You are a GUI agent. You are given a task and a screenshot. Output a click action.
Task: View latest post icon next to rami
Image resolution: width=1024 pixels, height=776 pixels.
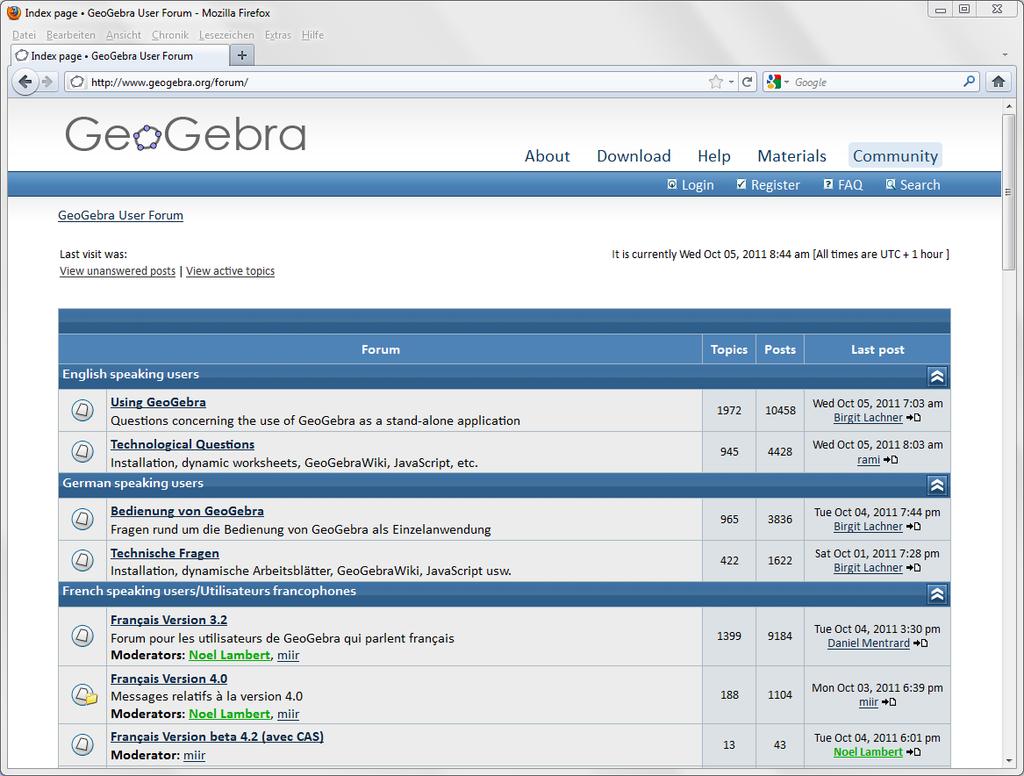tap(891, 460)
